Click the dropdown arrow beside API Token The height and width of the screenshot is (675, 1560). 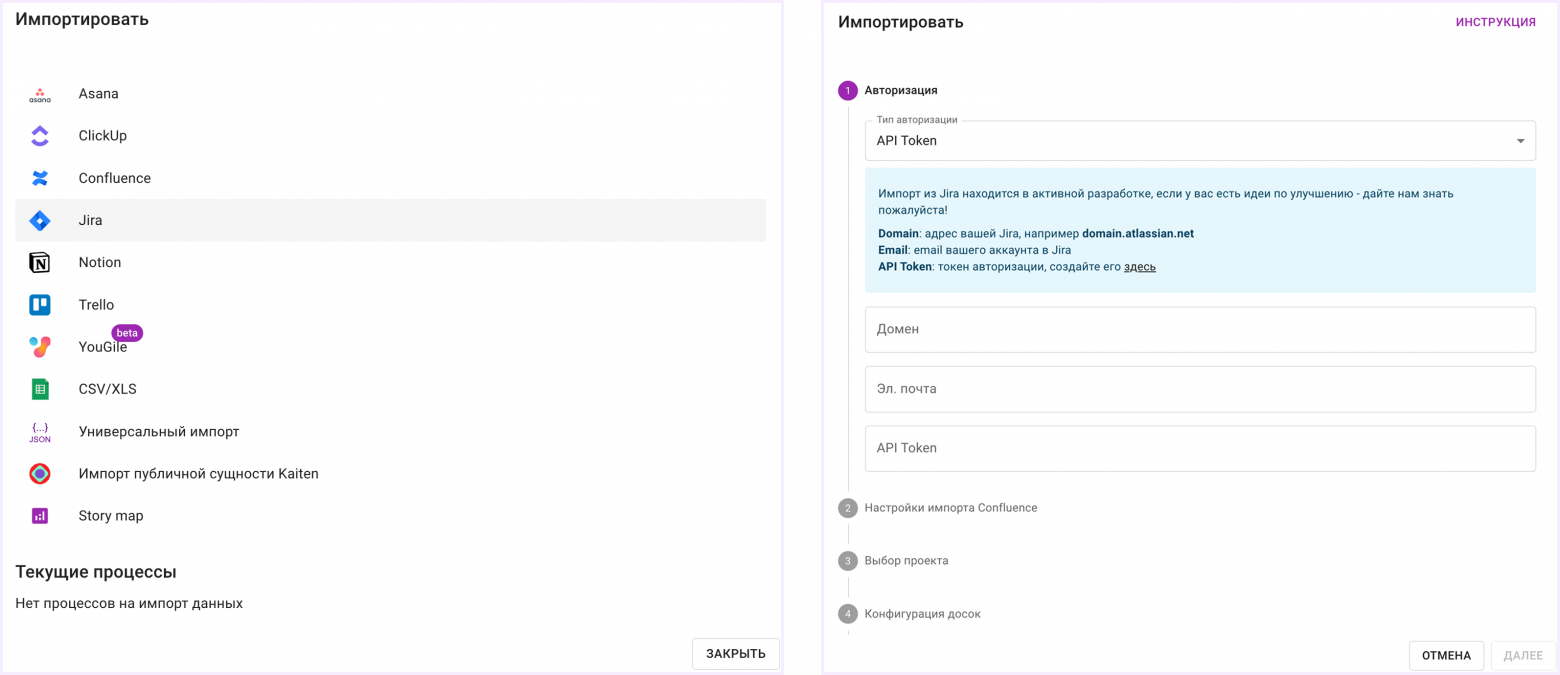pos(1521,141)
